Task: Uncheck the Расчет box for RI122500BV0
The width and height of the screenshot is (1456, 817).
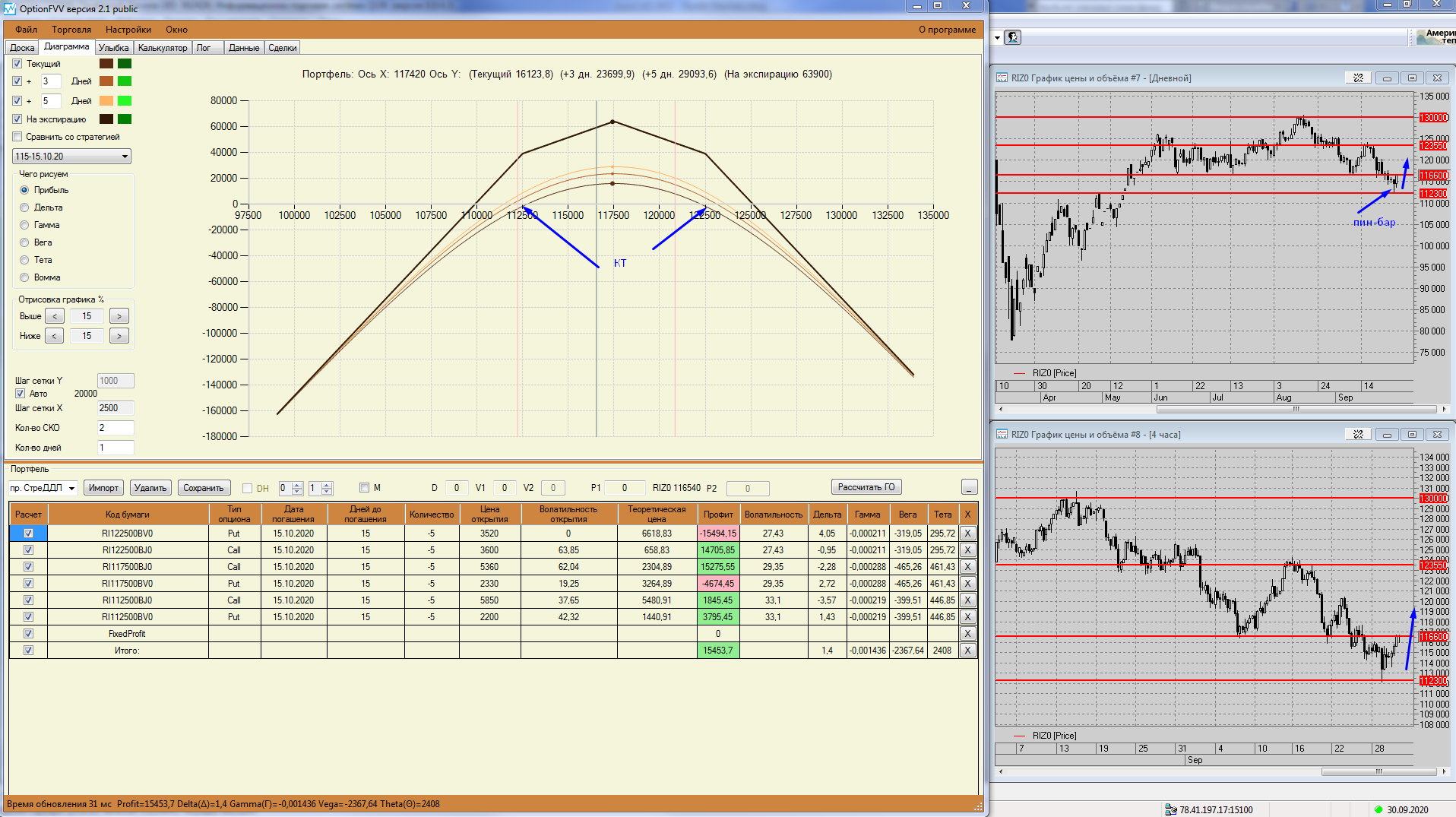Action: click(x=28, y=534)
